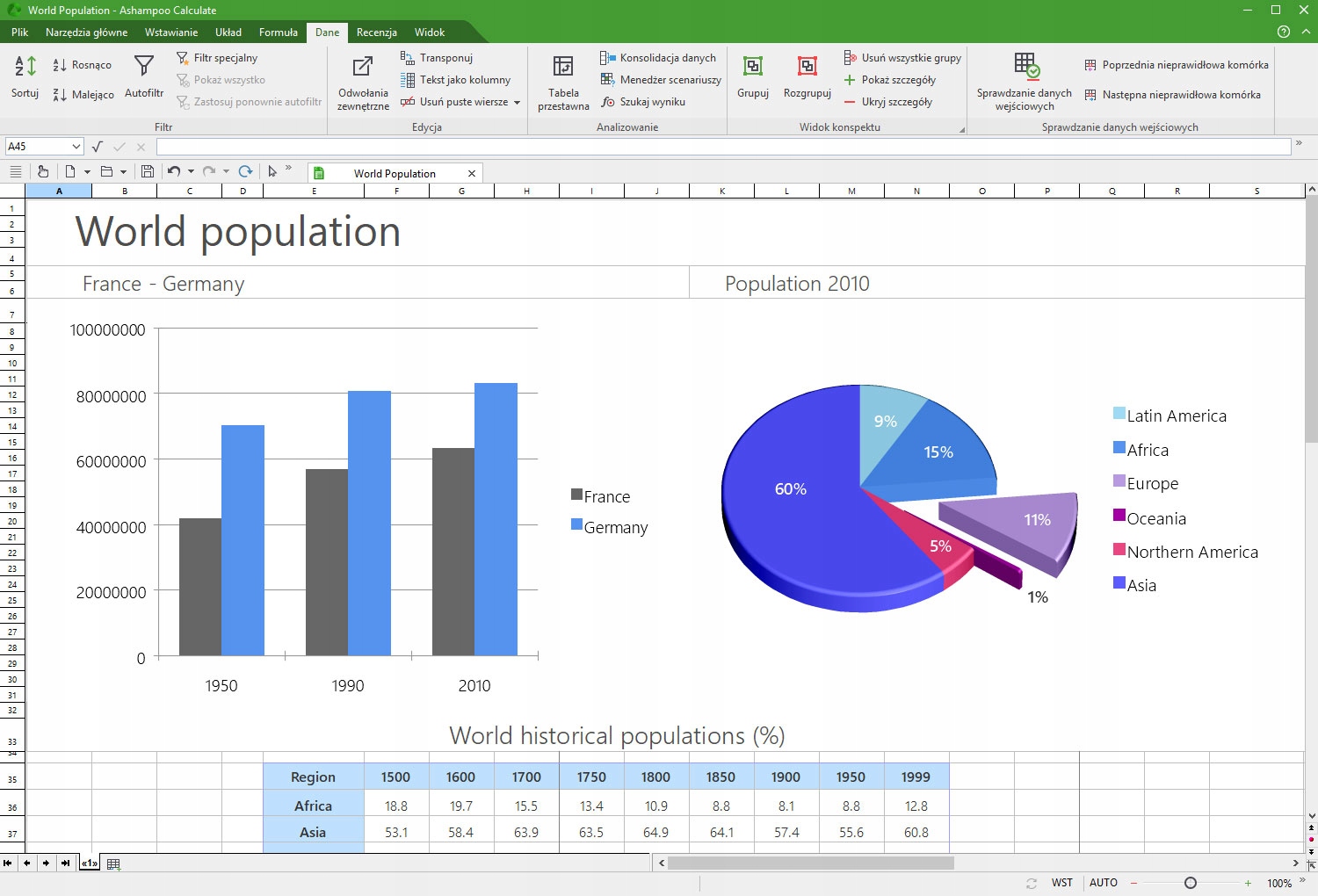Open the cell reference A45 dropdown

click(x=76, y=147)
